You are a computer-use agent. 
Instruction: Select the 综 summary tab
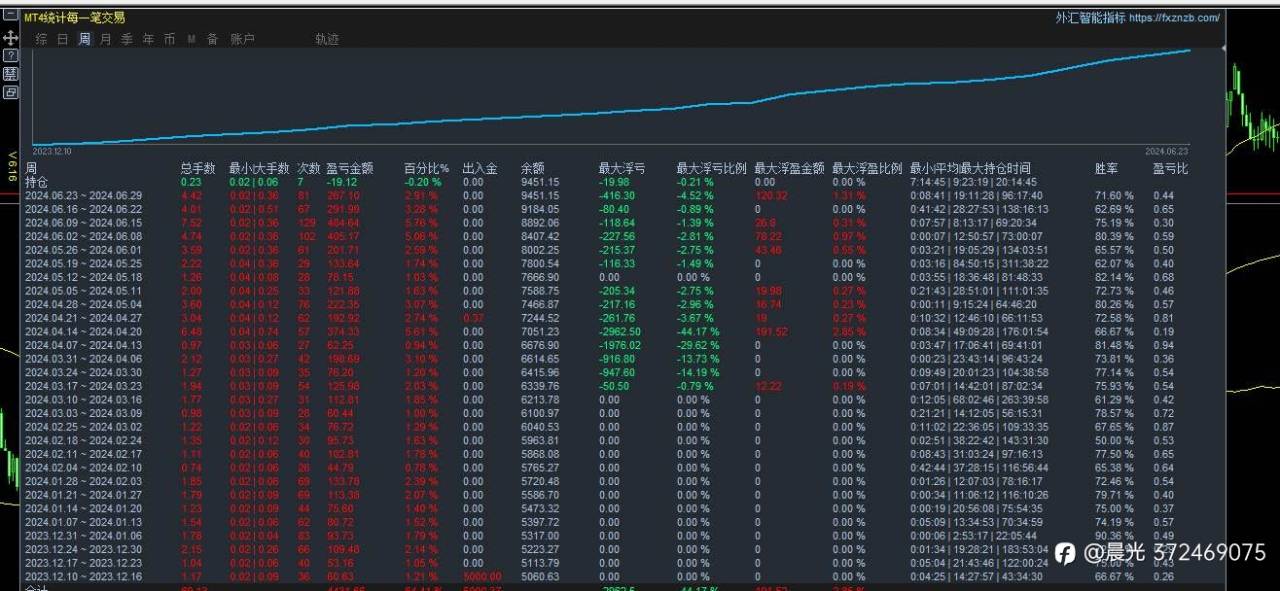(42, 39)
